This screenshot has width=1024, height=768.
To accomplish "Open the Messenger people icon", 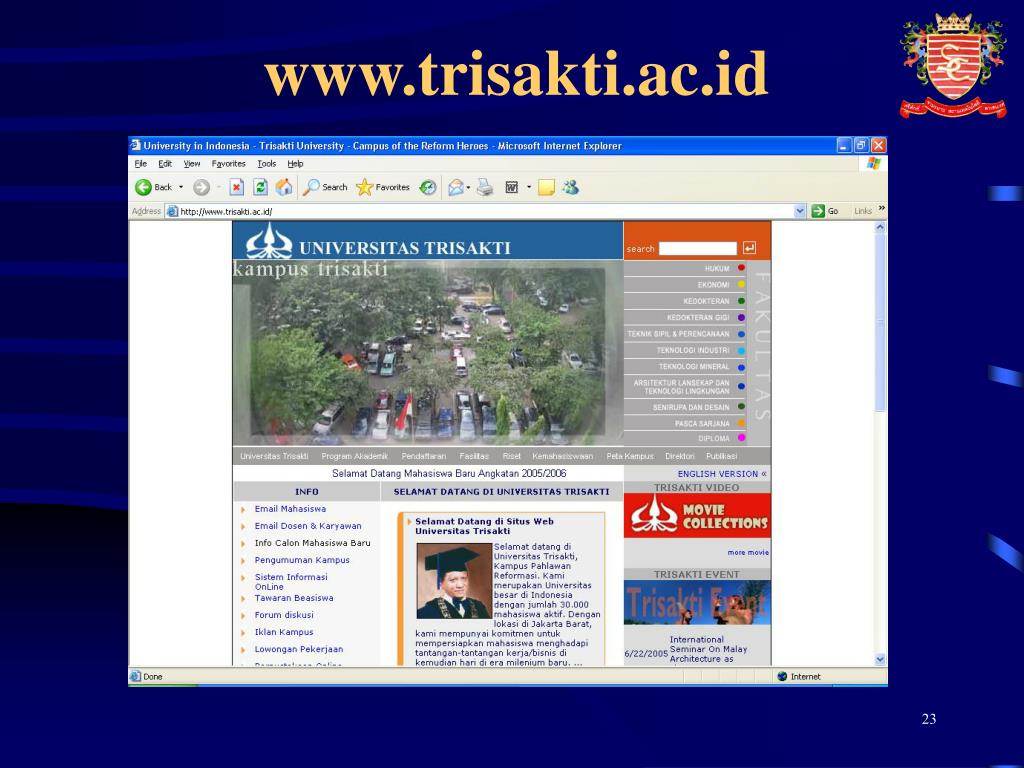I will point(571,187).
